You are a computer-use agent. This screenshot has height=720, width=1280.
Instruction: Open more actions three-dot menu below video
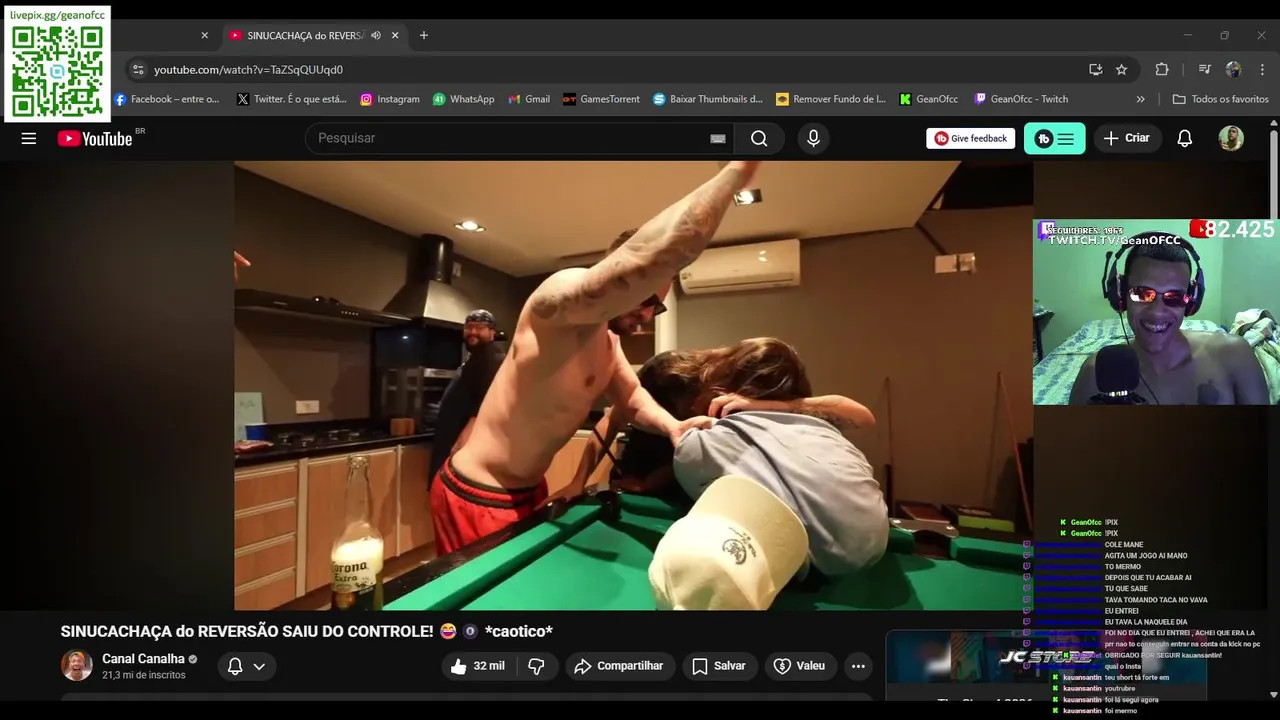tap(858, 666)
